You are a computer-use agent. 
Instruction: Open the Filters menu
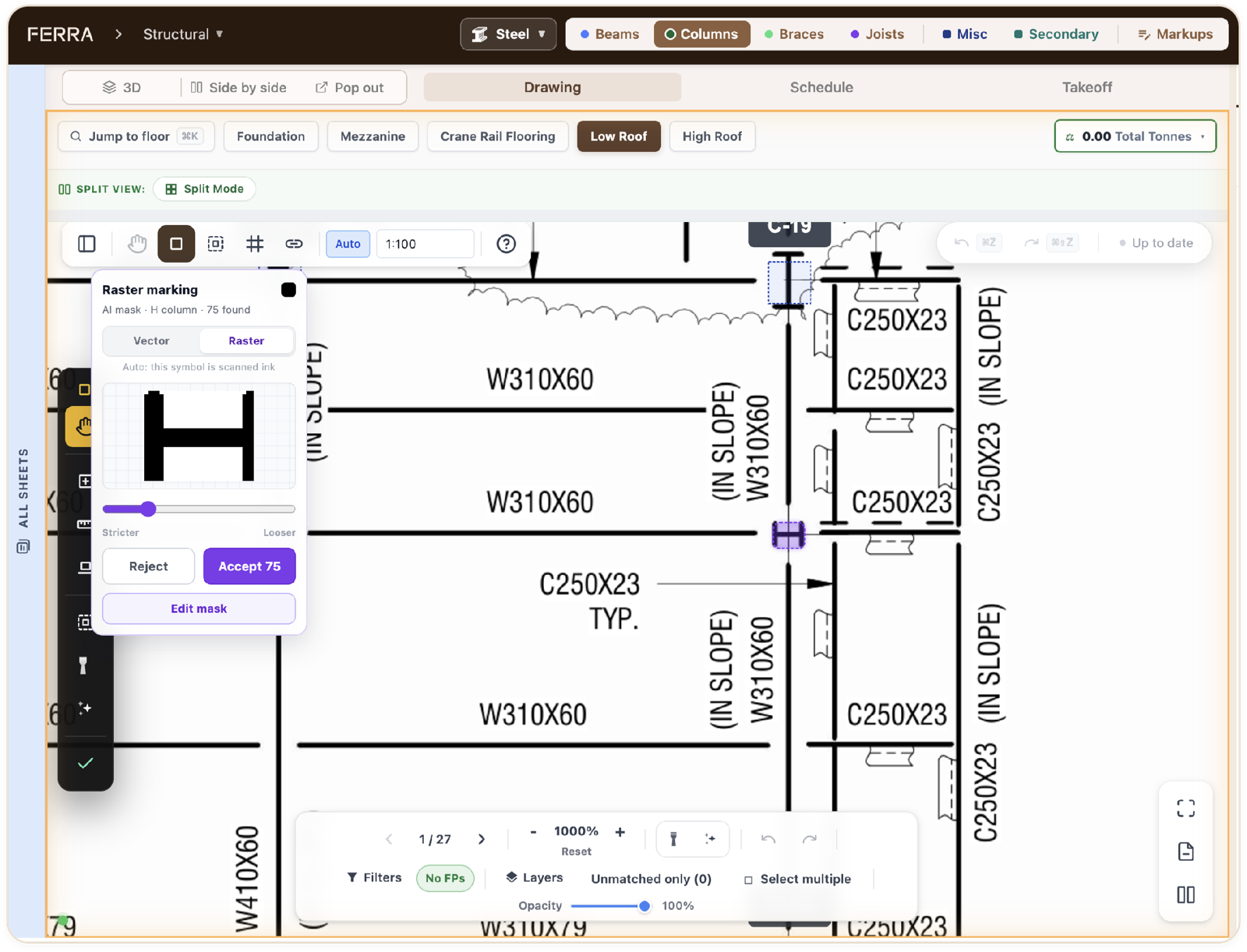pos(374,878)
